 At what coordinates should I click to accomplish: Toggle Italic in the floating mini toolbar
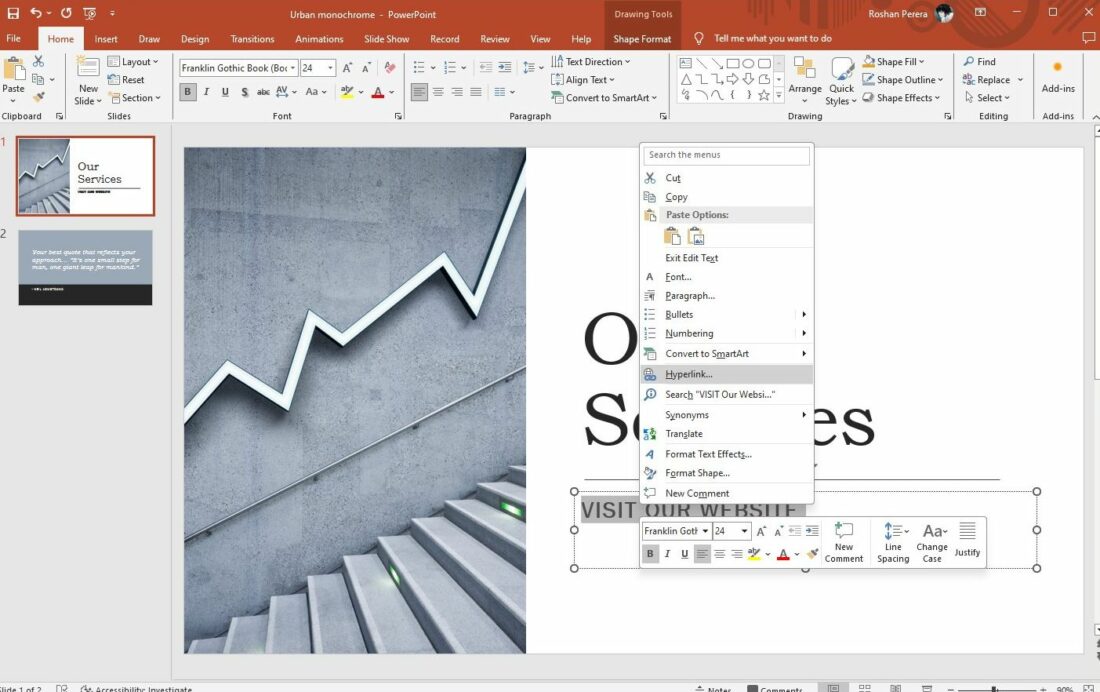click(x=667, y=554)
